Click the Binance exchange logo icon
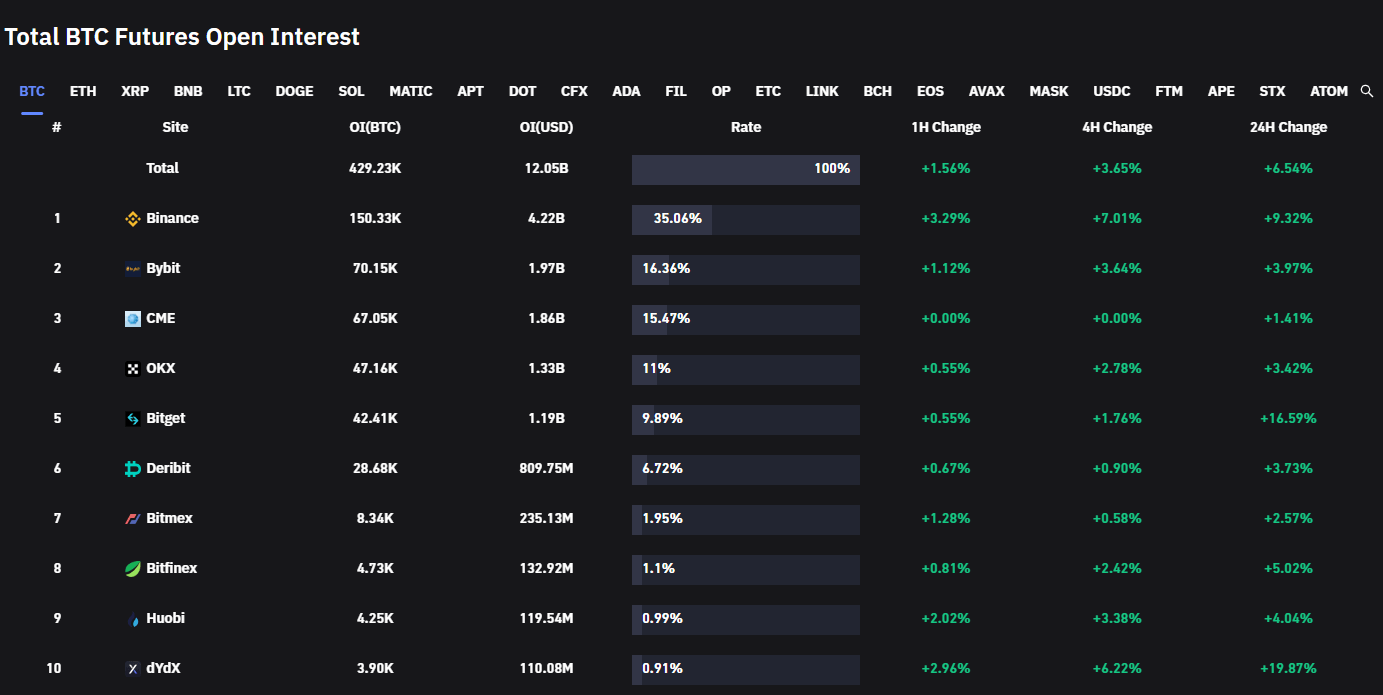The width and height of the screenshot is (1383, 695). coord(132,219)
